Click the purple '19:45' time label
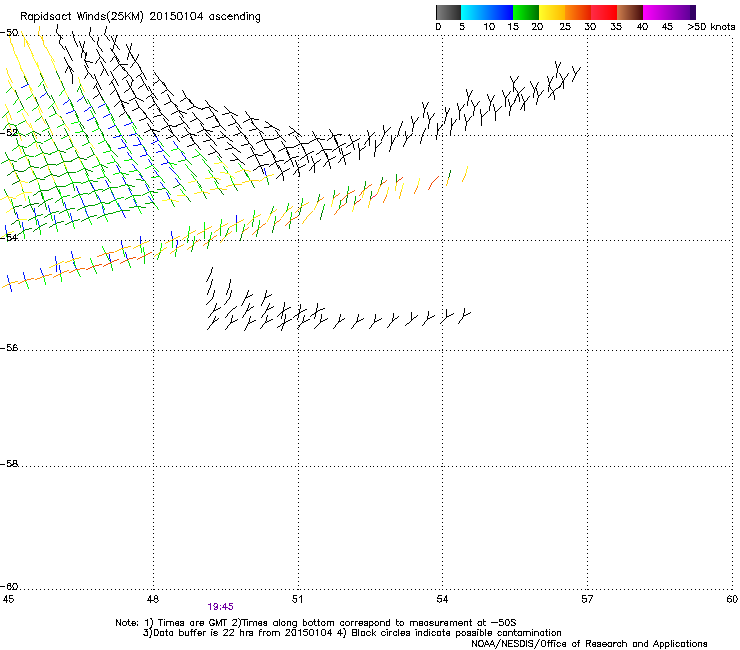The image size is (740, 650). 220,607
